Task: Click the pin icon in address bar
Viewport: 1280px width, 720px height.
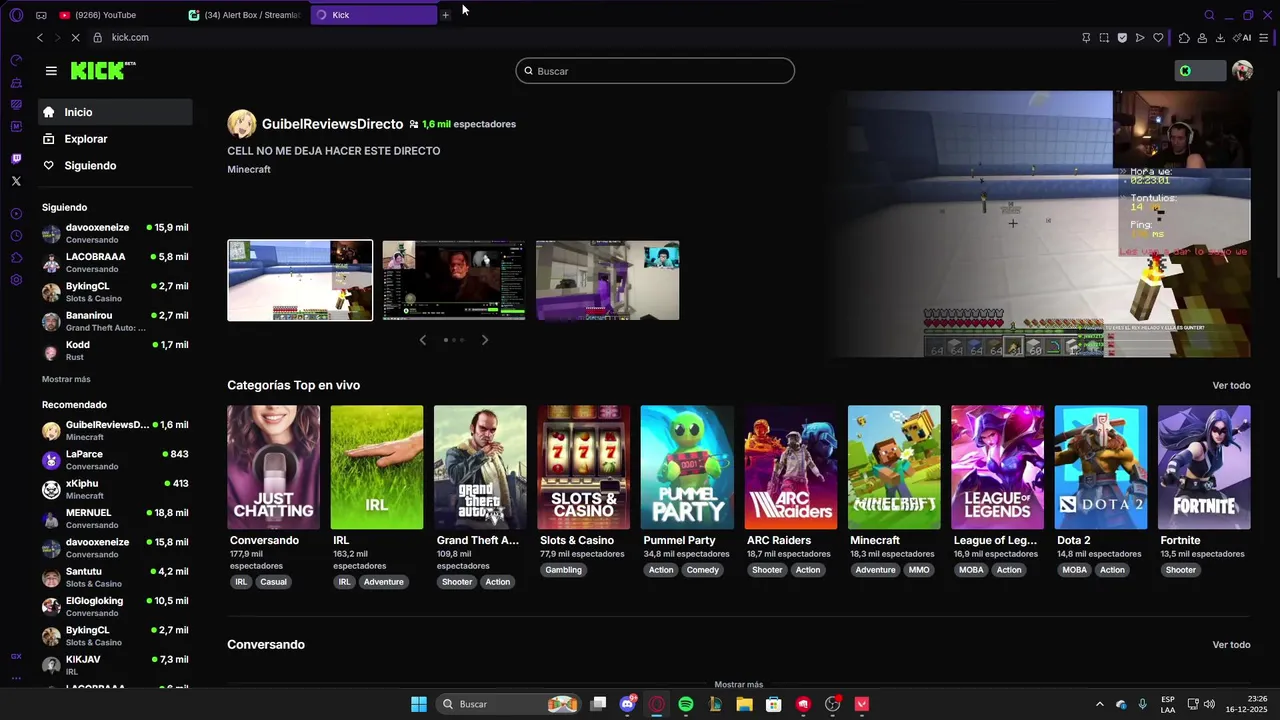Action: 1086,38
